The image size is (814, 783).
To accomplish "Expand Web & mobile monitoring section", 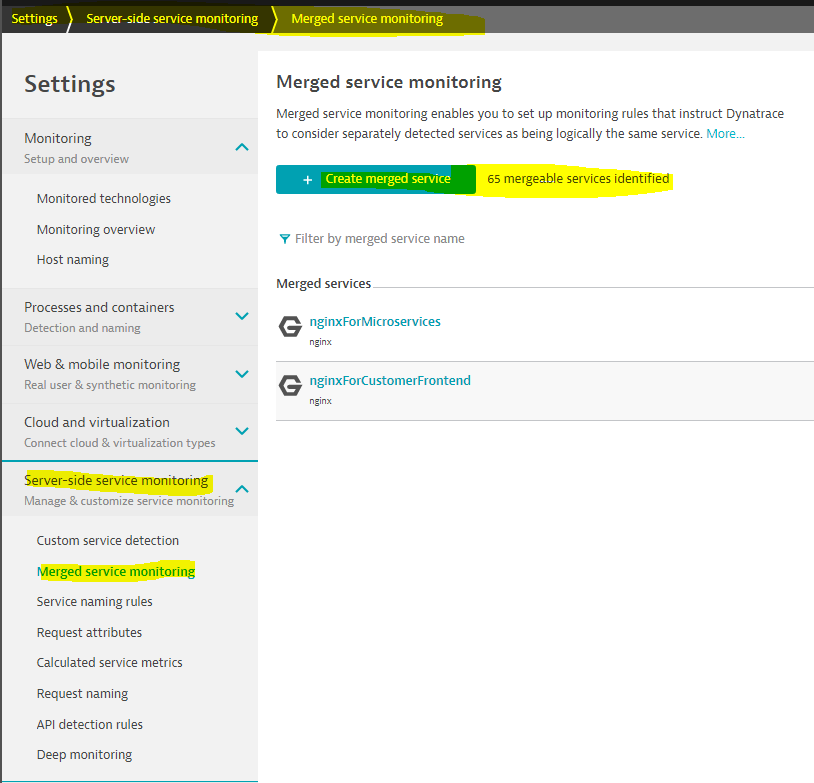I will coord(242,374).
